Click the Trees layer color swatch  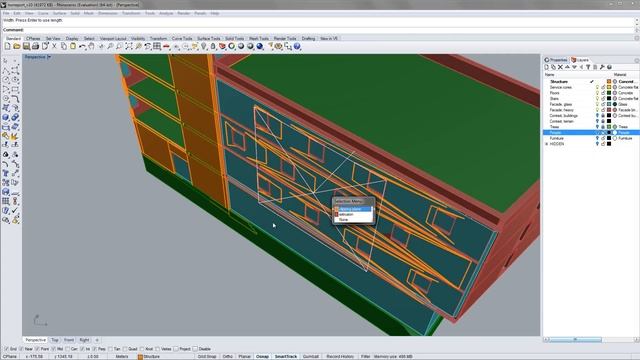[609, 127]
